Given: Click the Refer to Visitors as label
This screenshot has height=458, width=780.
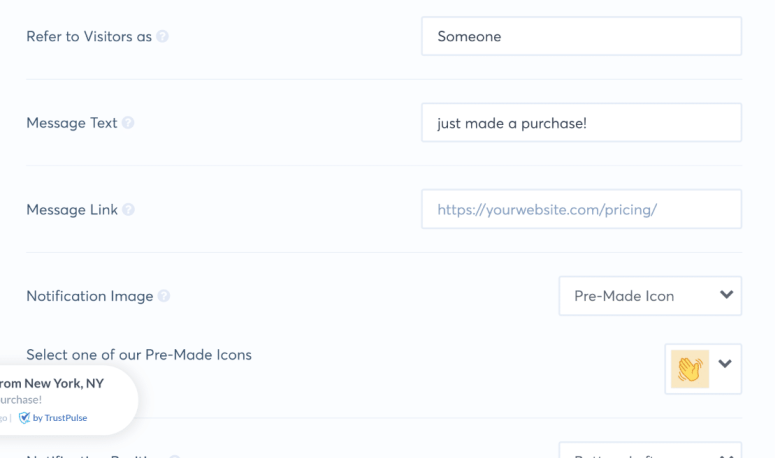Looking at the screenshot, I should click(89, 37).
